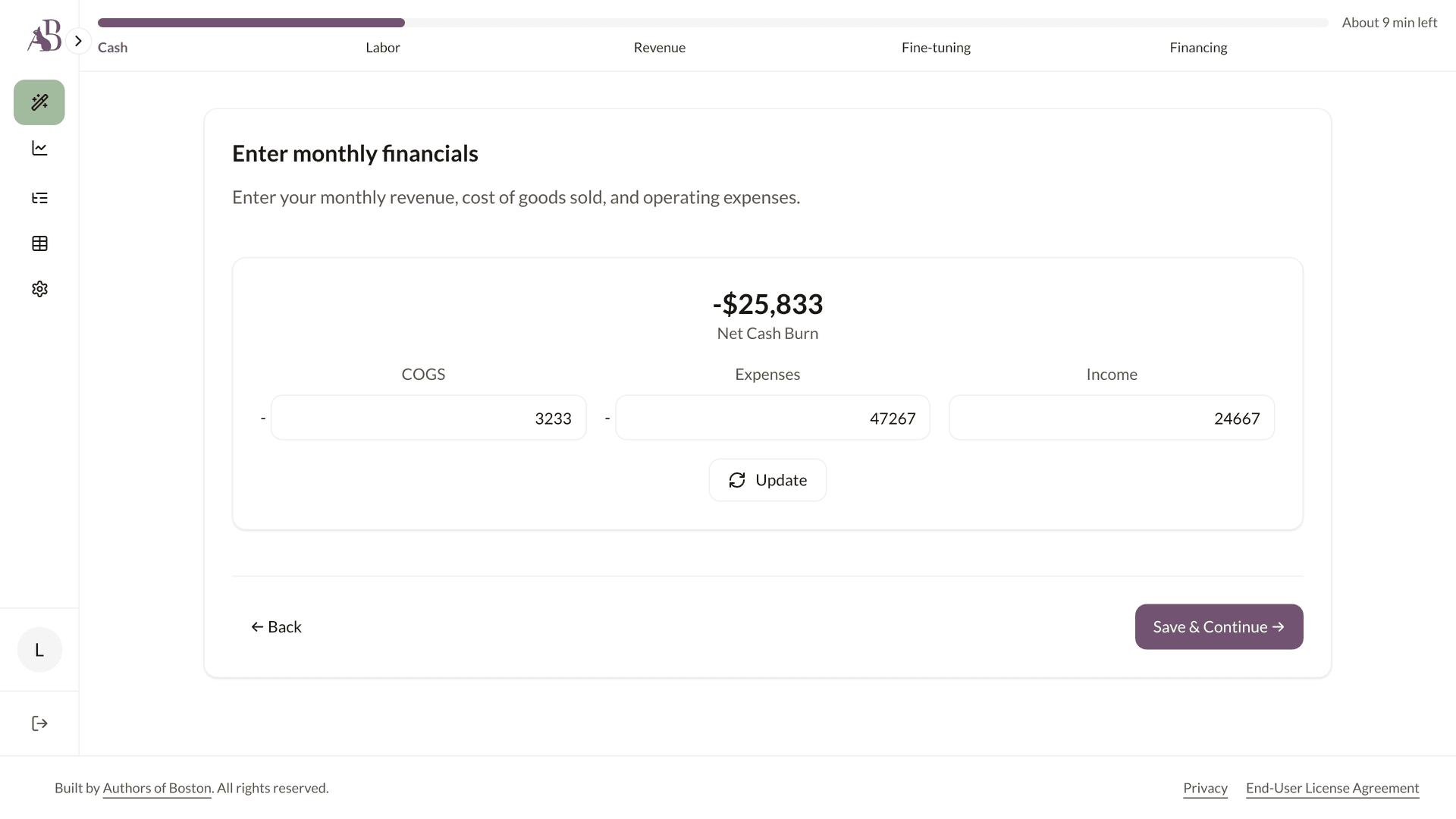Open the table grid icon in sidebar

point(39,243)
